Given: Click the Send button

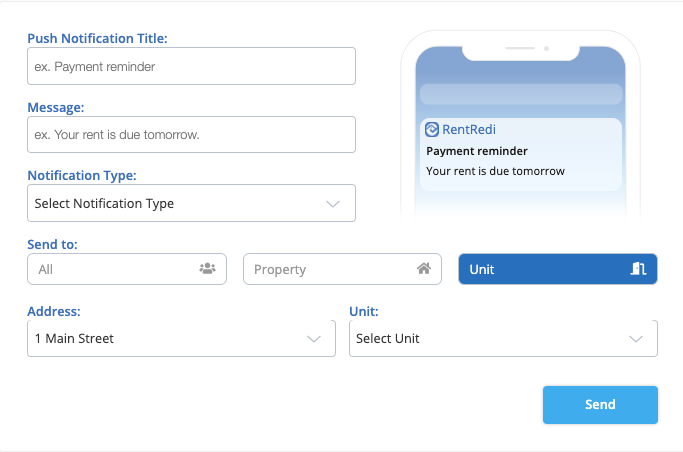Looking at the screenshot, I should click(600, 405).
